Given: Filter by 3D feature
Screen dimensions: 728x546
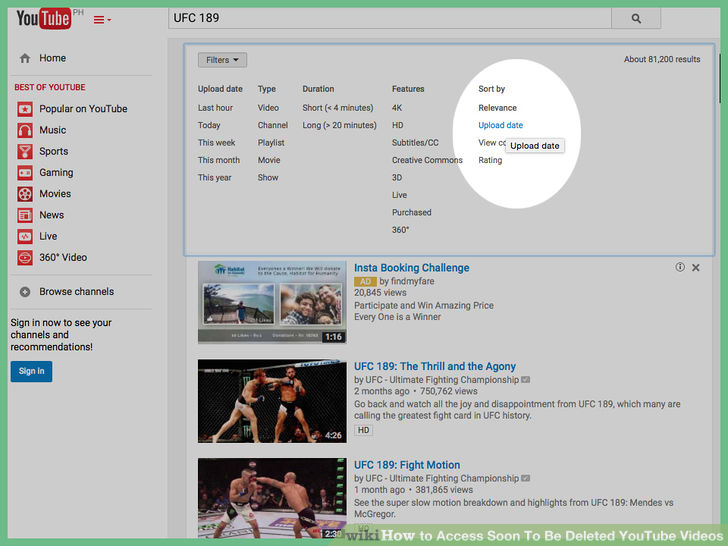Looking at the screenshot, I should pyautogui.click(x=397, y=178).
